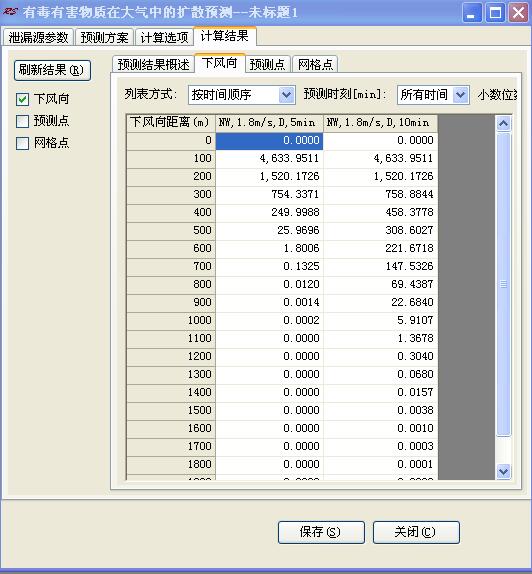Viewport: 532px width, 574px height.
Task: Click the cell with value 249.9988
Action: coord(269,213)
